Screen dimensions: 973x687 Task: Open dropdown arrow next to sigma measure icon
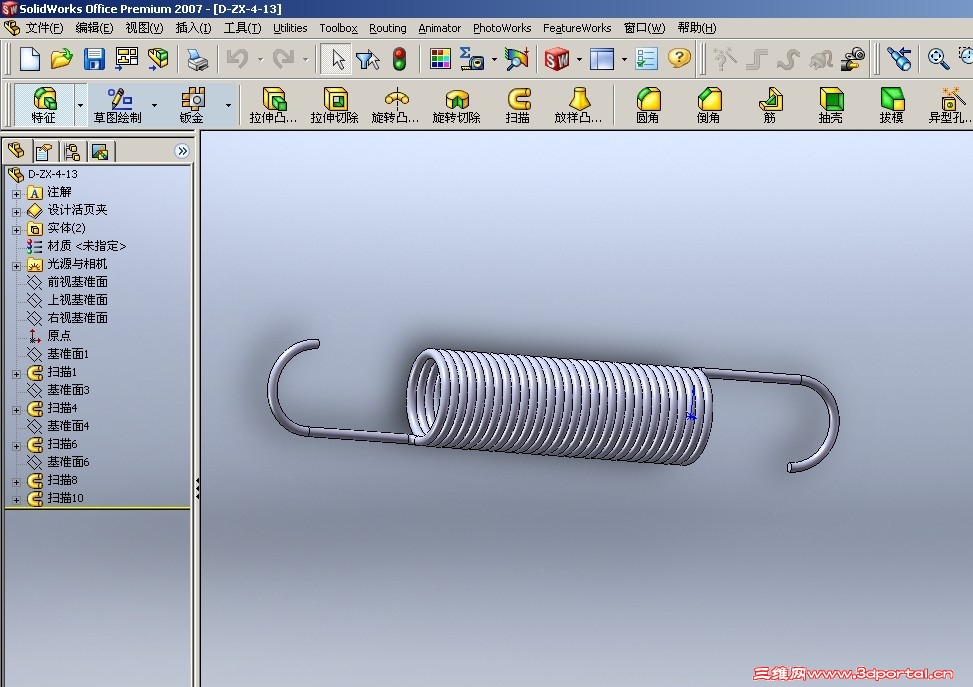[494, 60]
